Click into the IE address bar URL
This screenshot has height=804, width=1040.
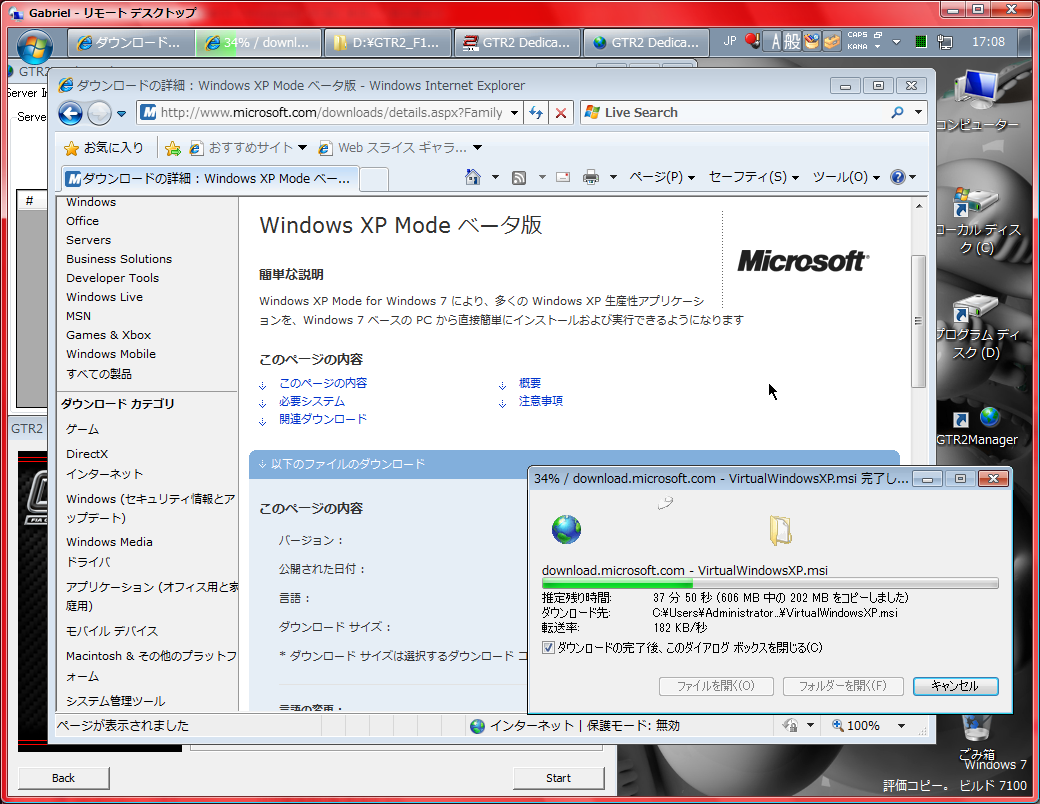pyautogui.click(x=332, y=113)
